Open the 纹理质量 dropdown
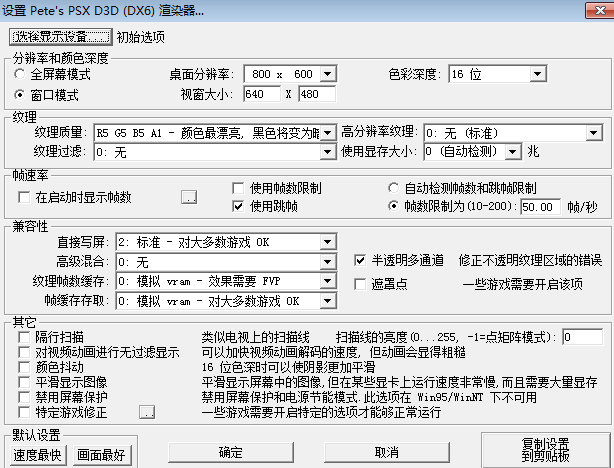Viewport: 614px width, 468px height. 215,133
